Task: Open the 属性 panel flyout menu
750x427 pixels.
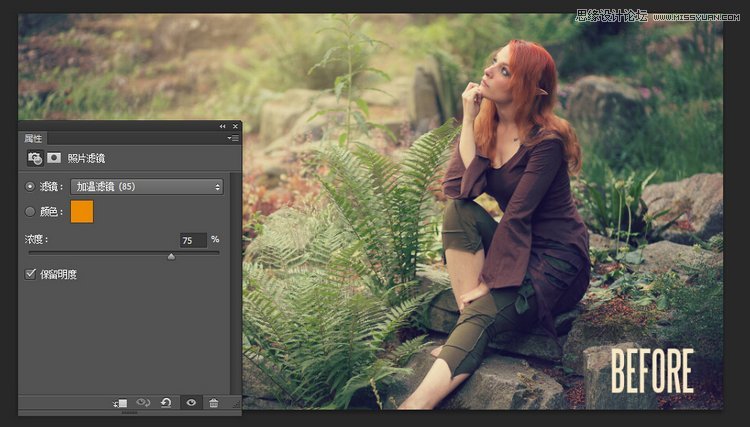Action: click(233, 138)
